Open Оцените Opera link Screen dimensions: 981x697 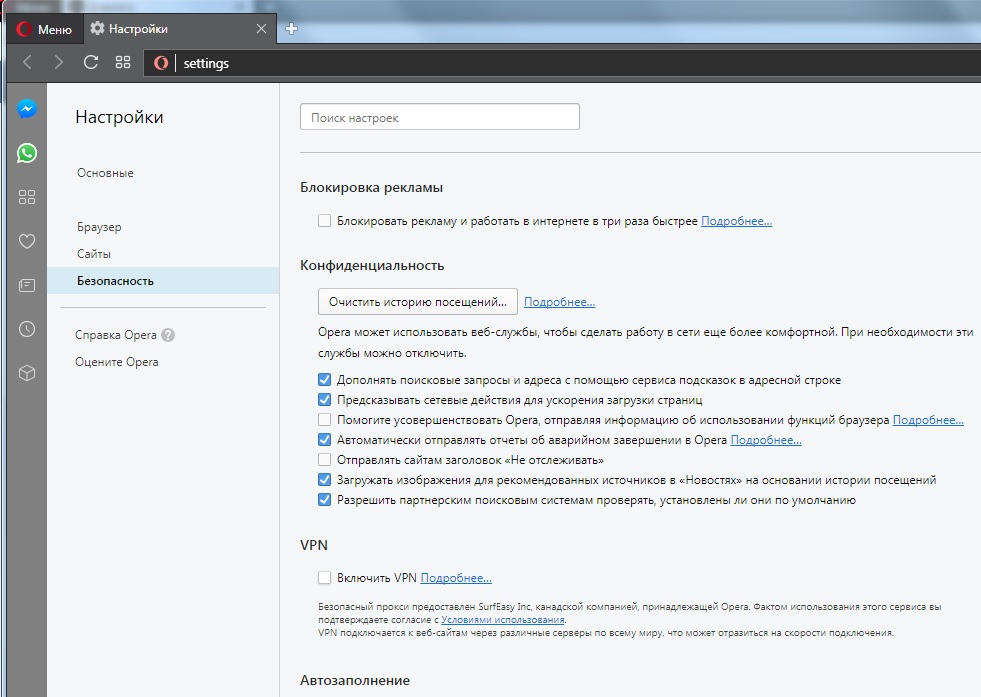117,362
